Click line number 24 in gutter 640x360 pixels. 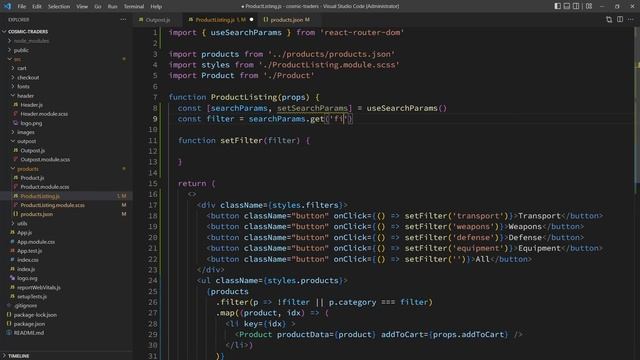(153, 281)
